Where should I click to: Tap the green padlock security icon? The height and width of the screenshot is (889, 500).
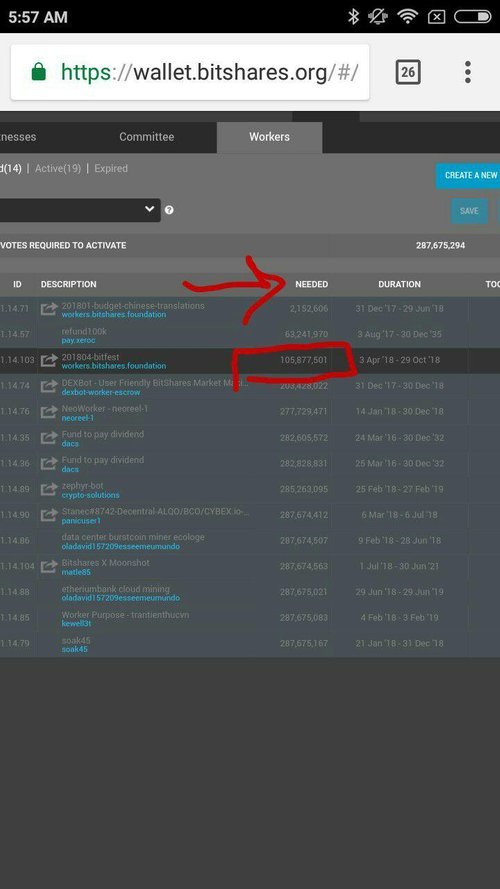(x=39, y=72)
